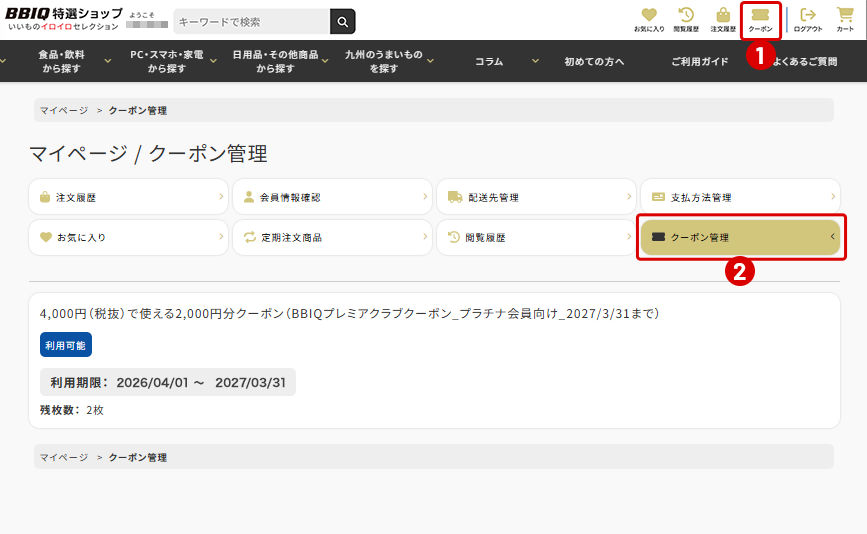Open 配送先管理 button
Screen dimensions: 867x534
536,197
